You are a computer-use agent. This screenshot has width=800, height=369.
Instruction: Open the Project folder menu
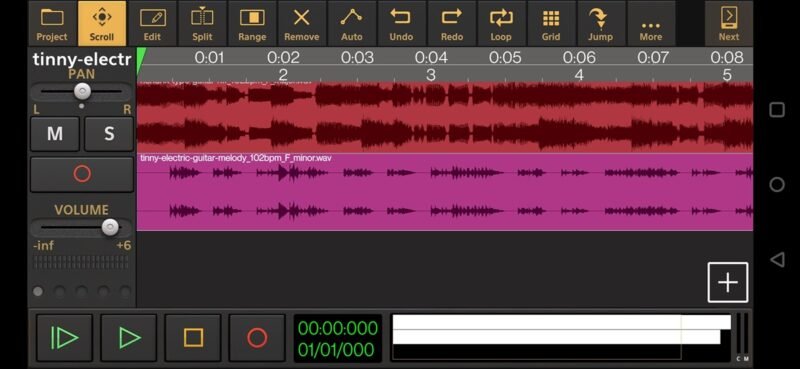tap(52, 23)
